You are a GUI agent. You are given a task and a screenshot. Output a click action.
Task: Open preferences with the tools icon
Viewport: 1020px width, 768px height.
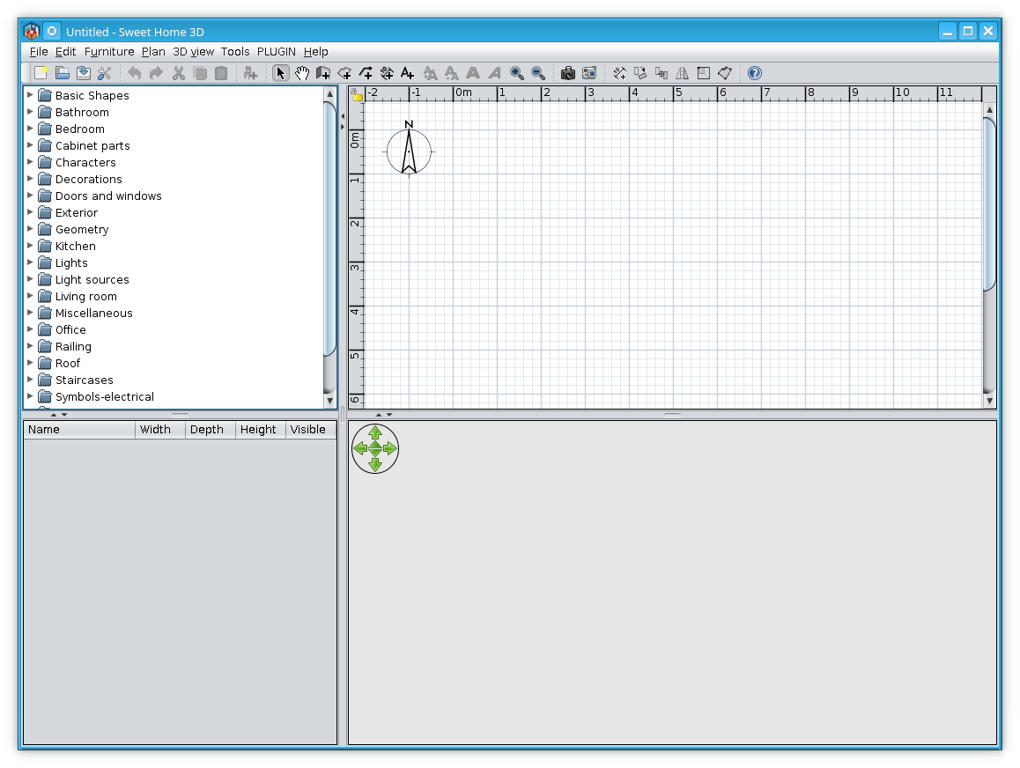[x=104, y=73]
